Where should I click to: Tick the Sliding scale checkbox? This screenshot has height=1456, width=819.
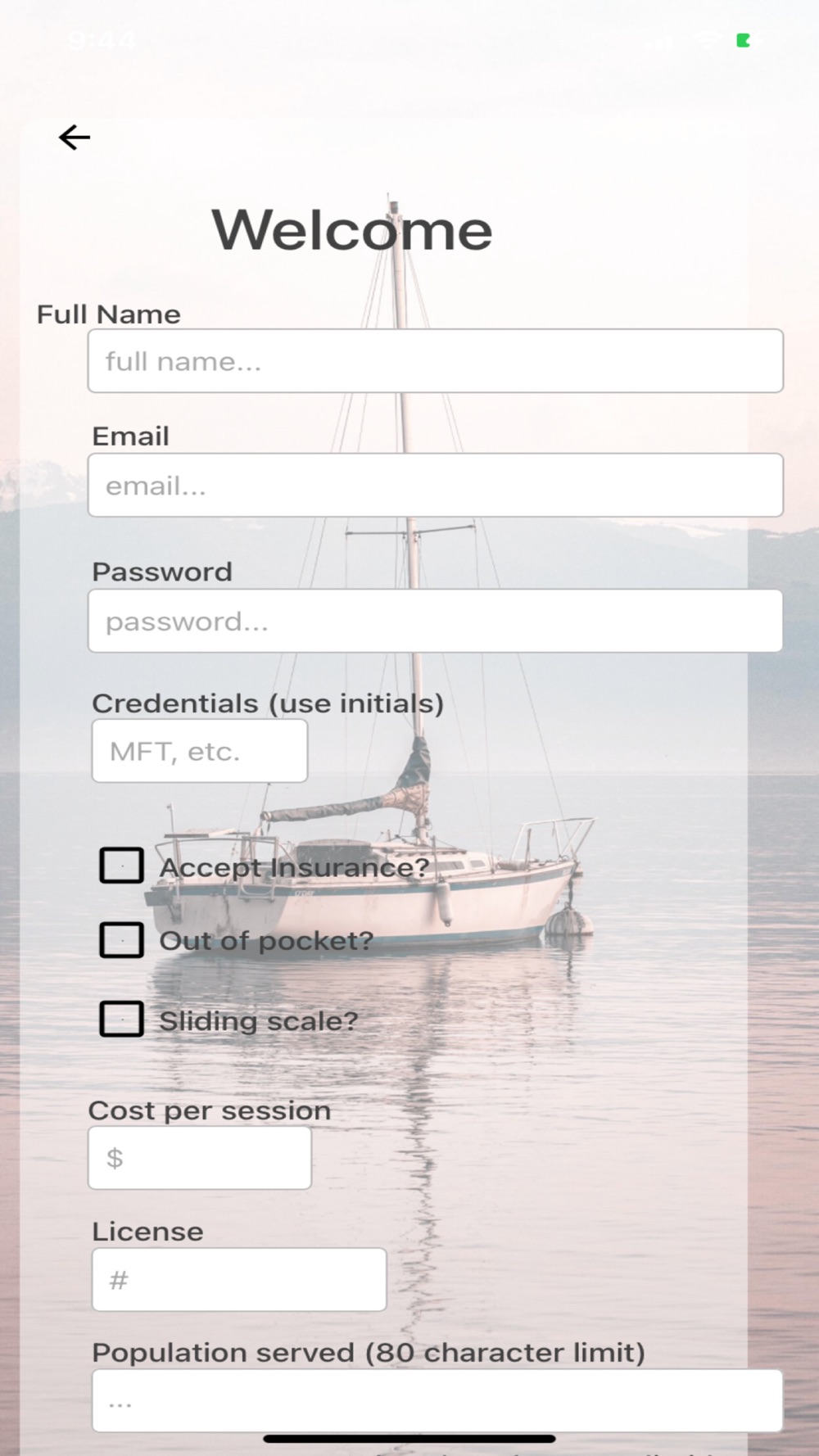click(x=121, y=1020)
